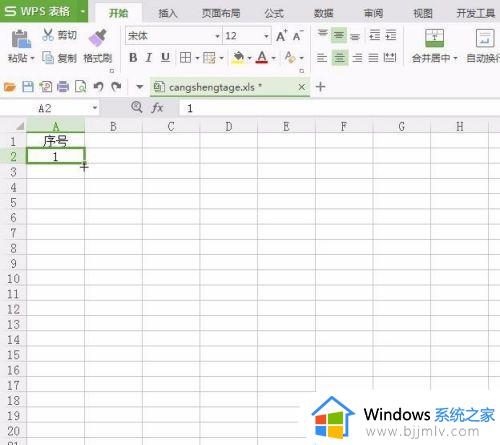
Task: Apply red font color A
Action: click(x=262, y=57)
